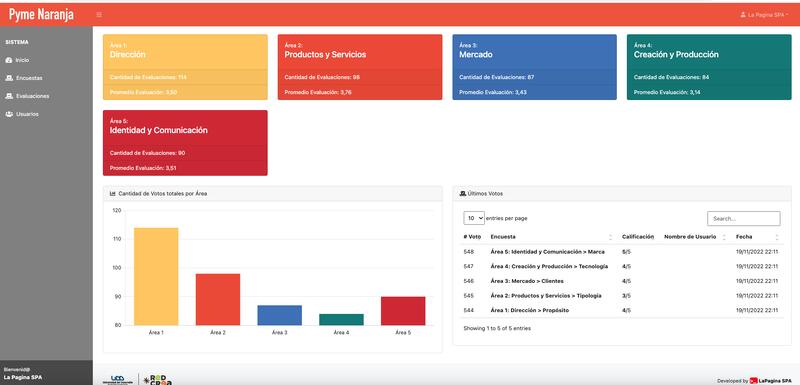Click the green Área 4 chart bar
The width and height of the screenshot is (800, 385).
[x=341, y=320]
